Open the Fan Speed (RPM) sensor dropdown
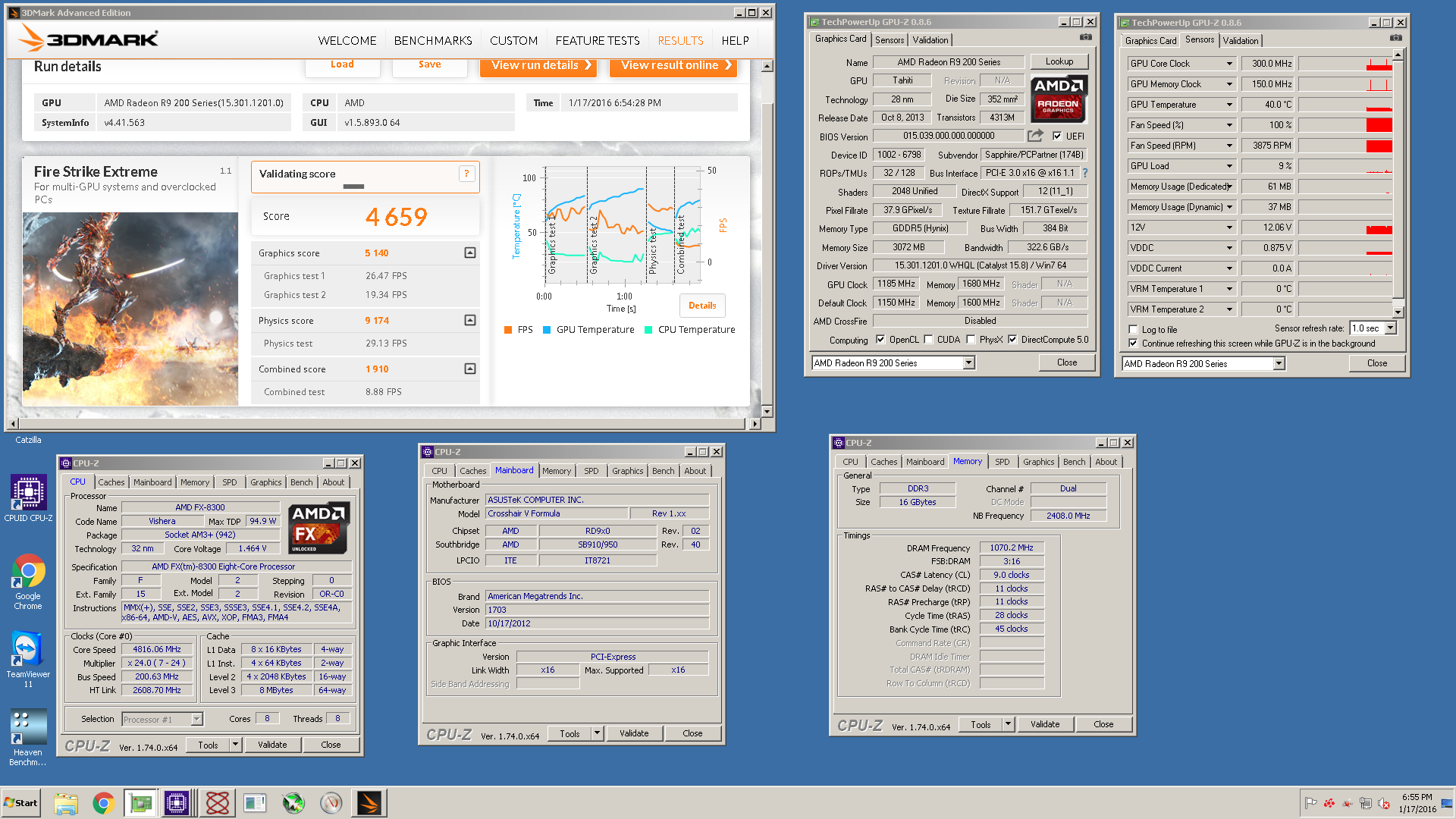 point(1229,146)
